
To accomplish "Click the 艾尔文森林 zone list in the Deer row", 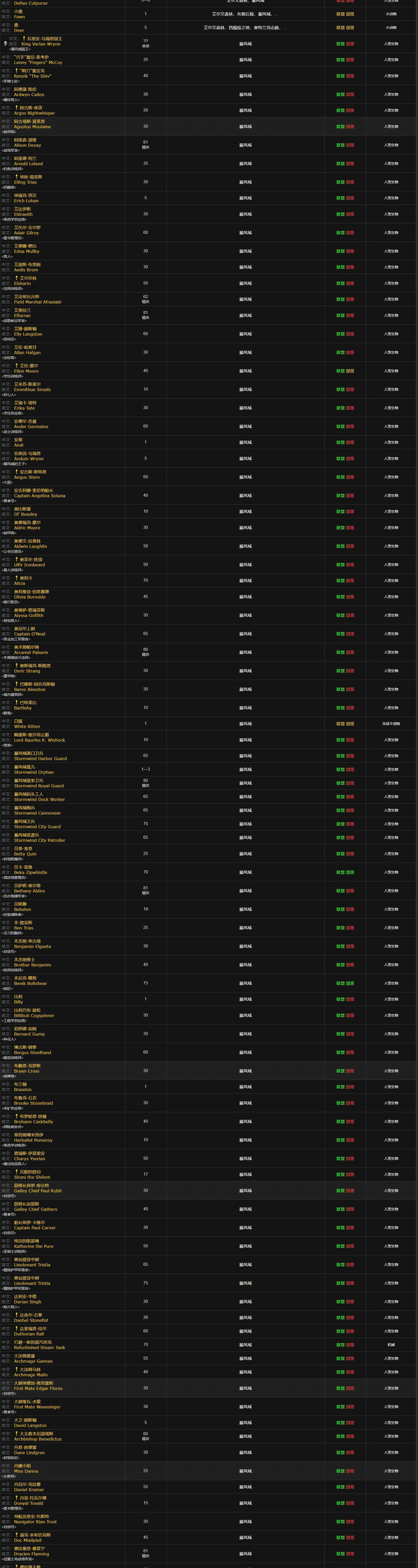I will click(x=245, y=27).
